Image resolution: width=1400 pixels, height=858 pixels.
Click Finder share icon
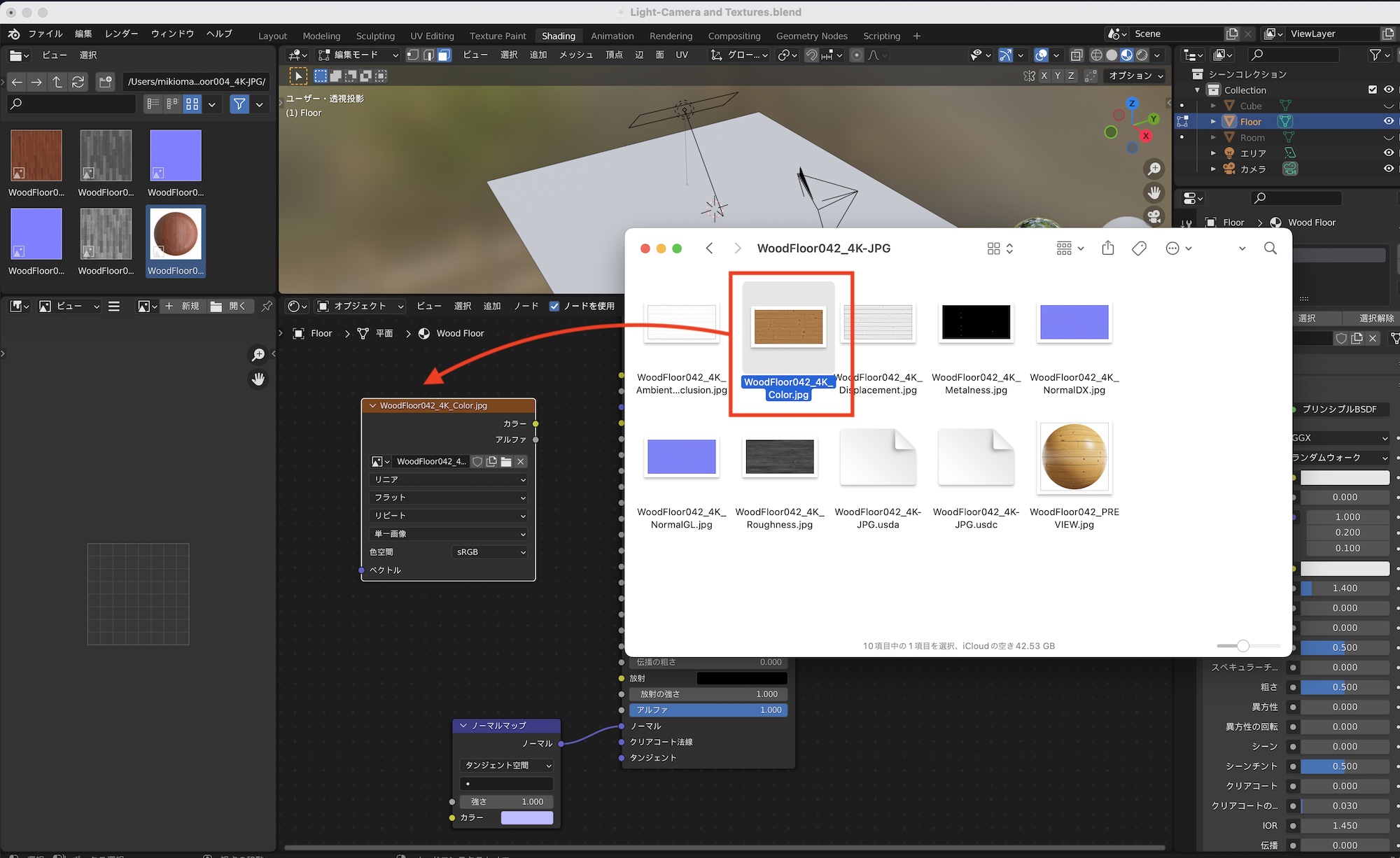(1107, 248)
